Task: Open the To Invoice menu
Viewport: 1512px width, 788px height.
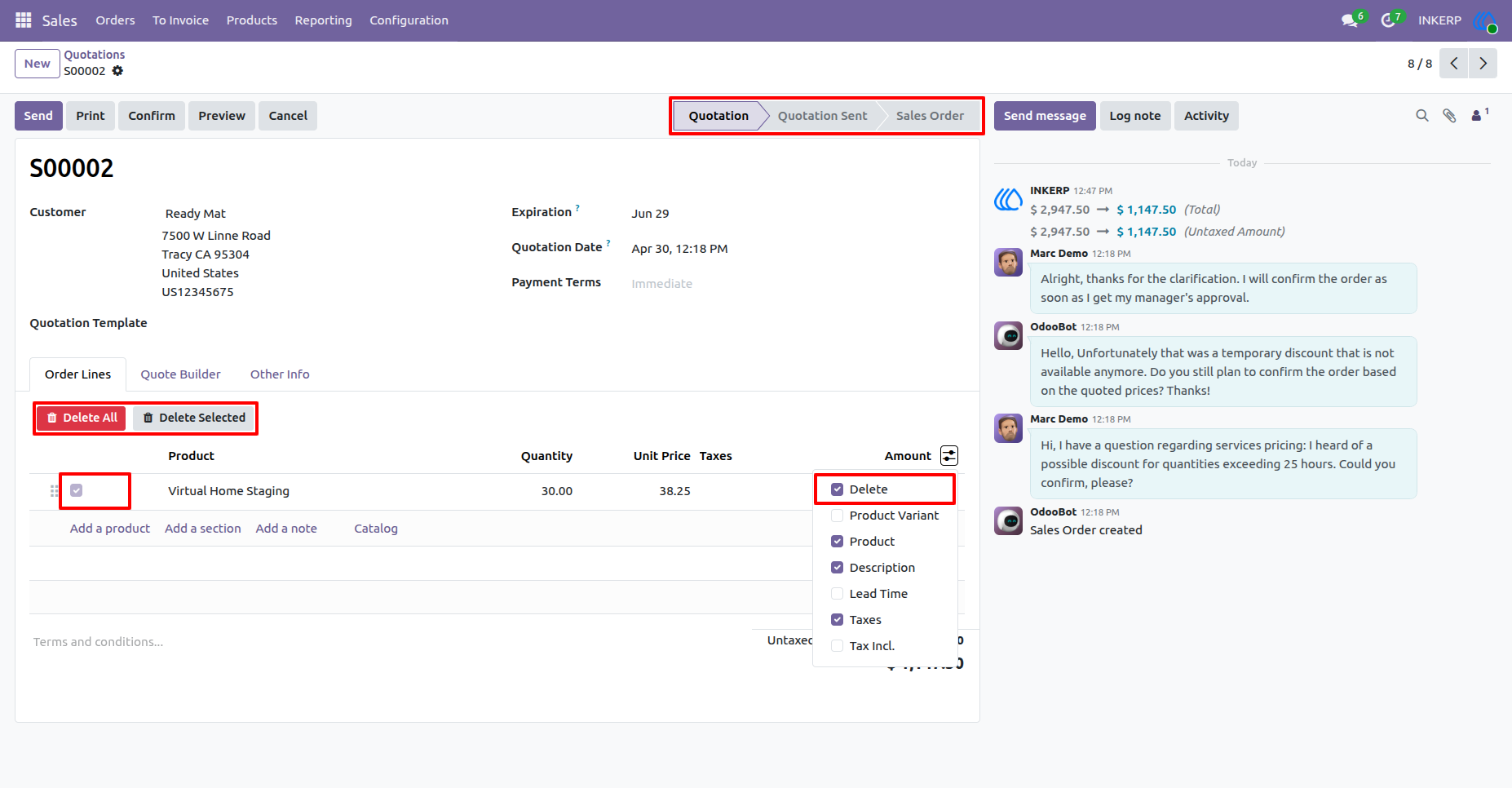Action: point(180,20)
